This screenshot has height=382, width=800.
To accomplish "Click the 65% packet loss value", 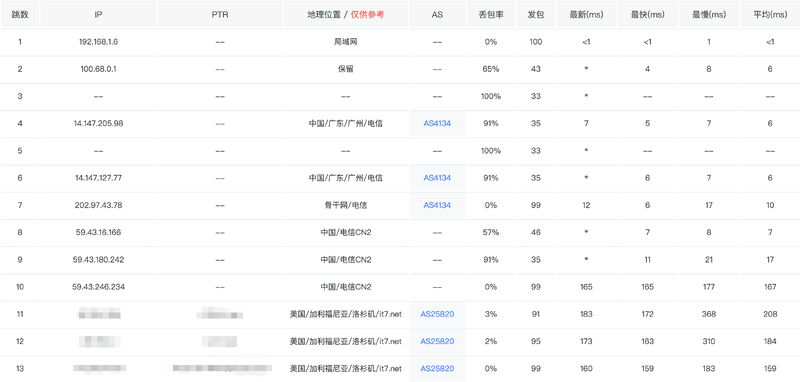I will [x=491, y=69].
